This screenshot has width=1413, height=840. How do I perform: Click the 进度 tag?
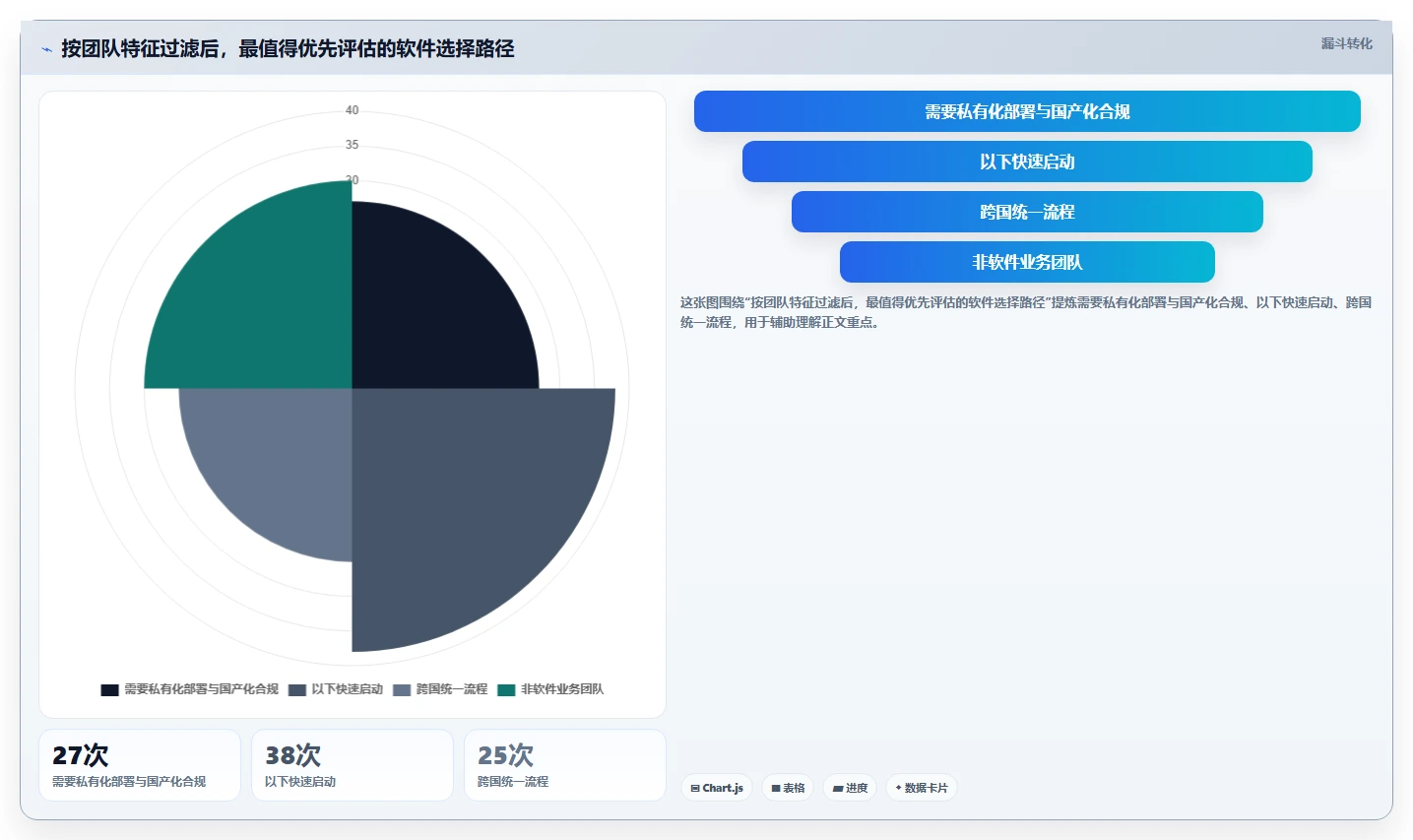850,788
